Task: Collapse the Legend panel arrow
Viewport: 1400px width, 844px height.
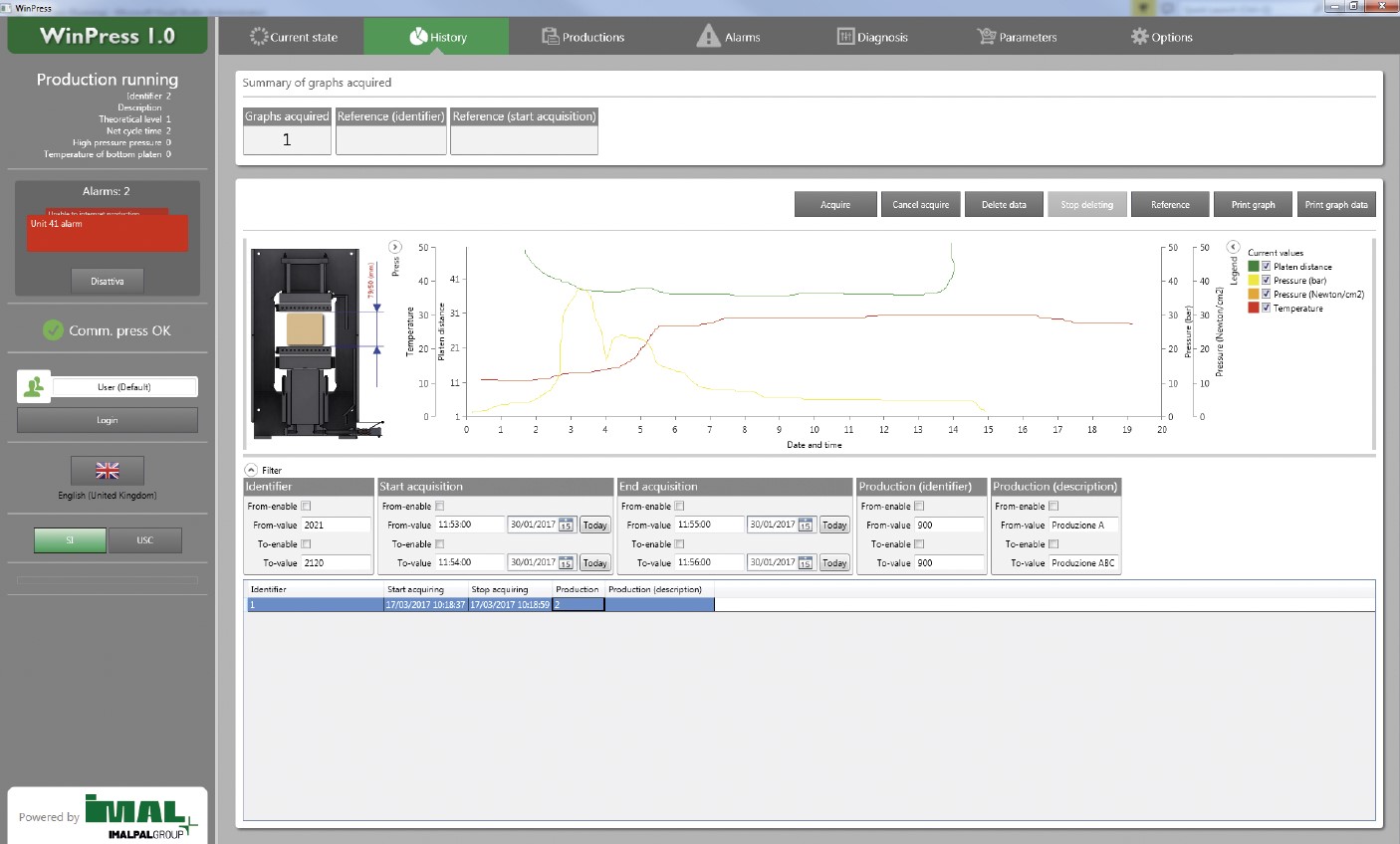Action: tap(1233, 247)
